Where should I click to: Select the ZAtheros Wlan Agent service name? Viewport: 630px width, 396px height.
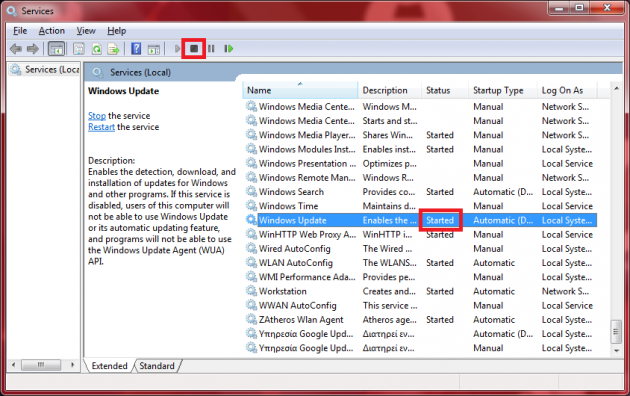[x=301, y=320]
